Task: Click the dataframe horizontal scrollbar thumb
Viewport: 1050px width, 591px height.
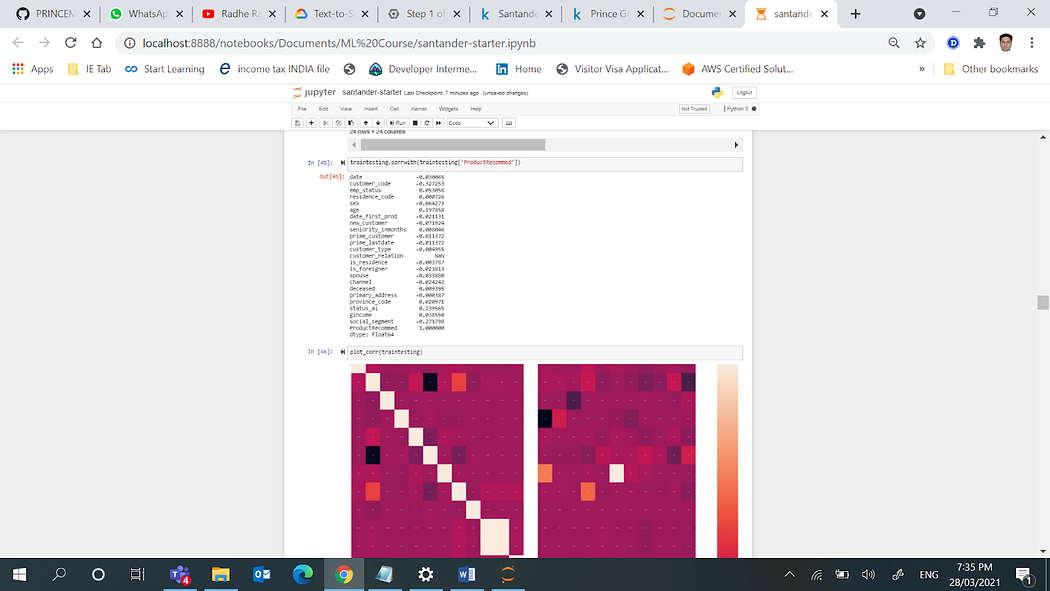Action: tap(453, 145)
